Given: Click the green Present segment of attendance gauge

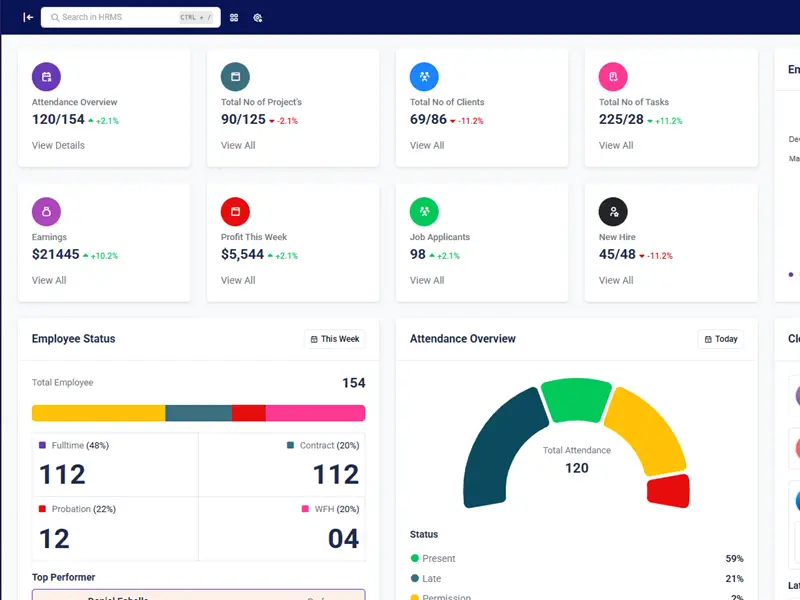Looking at the screenshot, I should 575,400.
